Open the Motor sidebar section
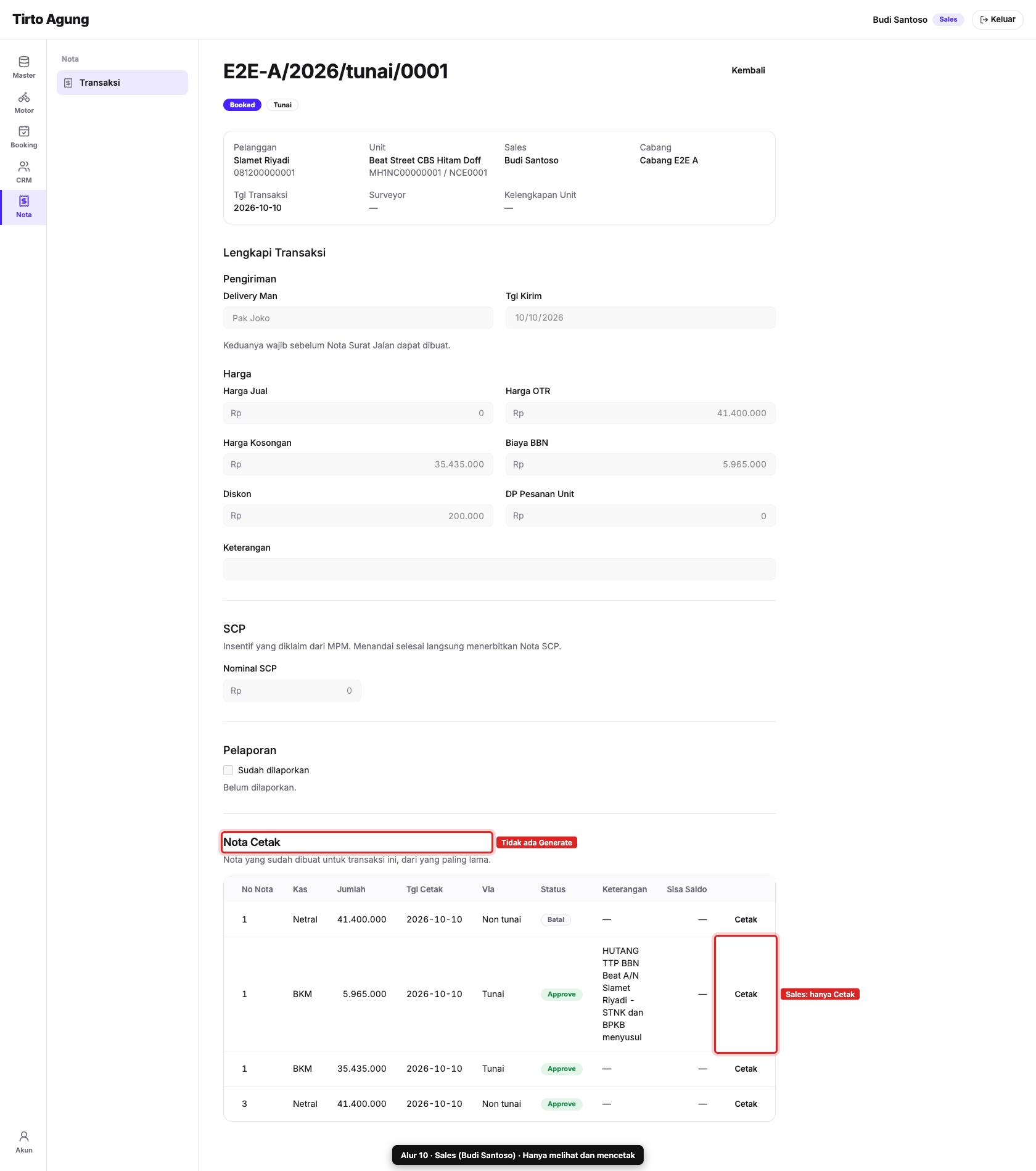The image size is (1036, 1171). [23, 102]
